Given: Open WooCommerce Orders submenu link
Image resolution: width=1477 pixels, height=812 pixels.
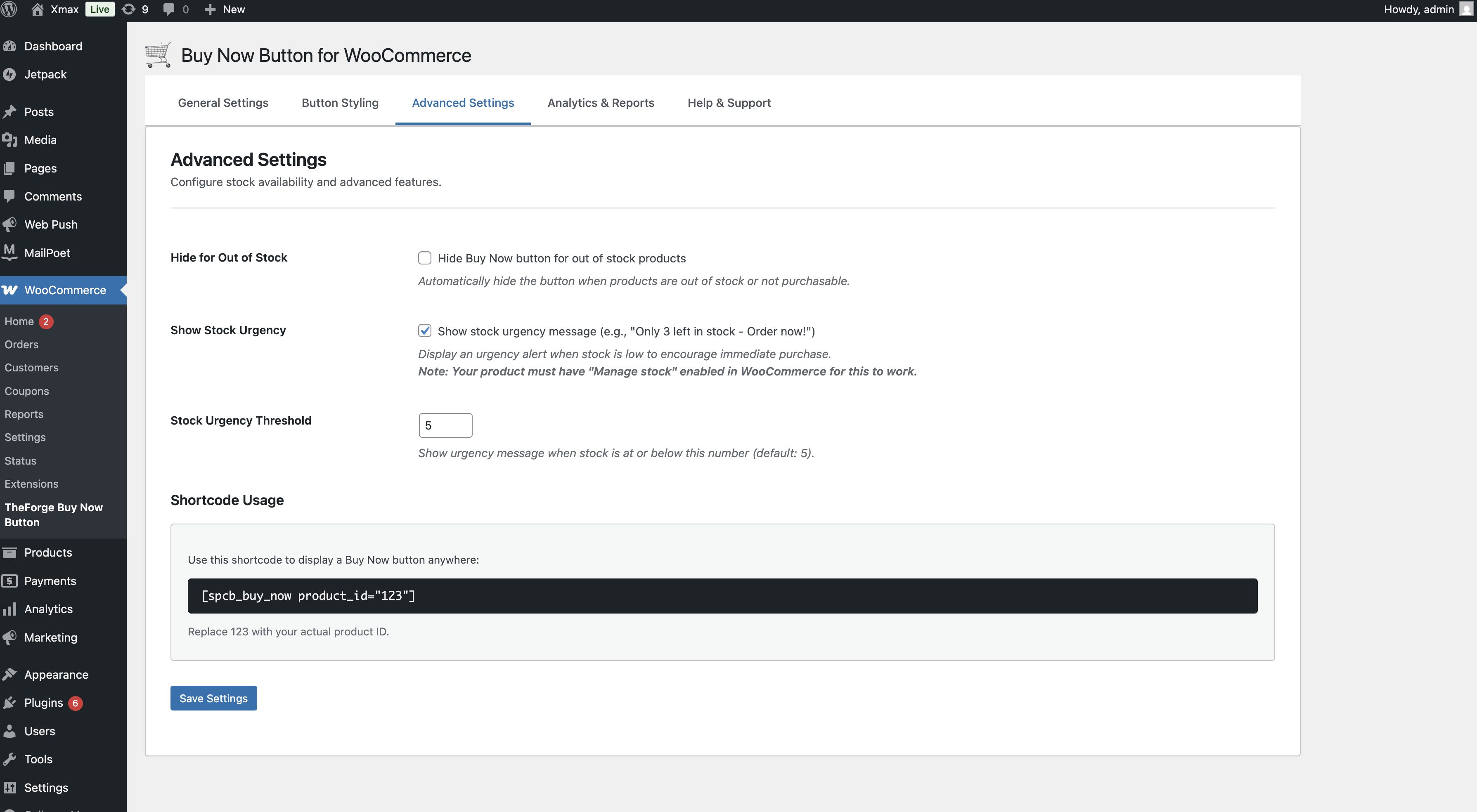Looking at the screenshot, I should pos(22,345).
